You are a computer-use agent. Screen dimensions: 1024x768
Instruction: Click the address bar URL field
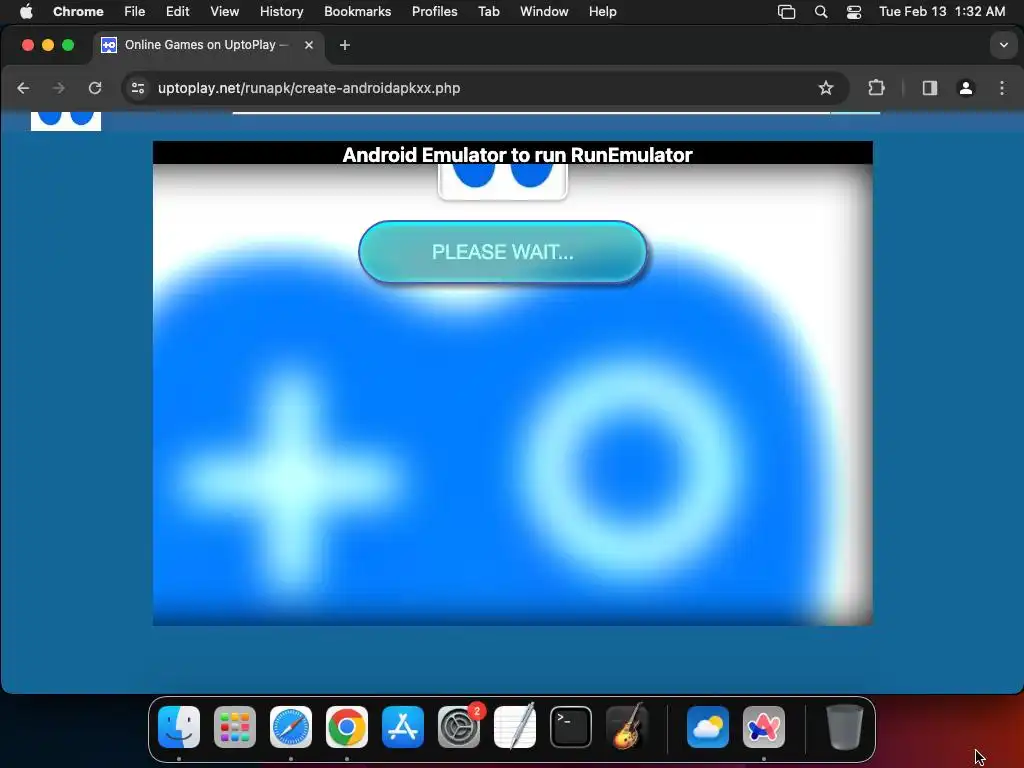point(483,88)
